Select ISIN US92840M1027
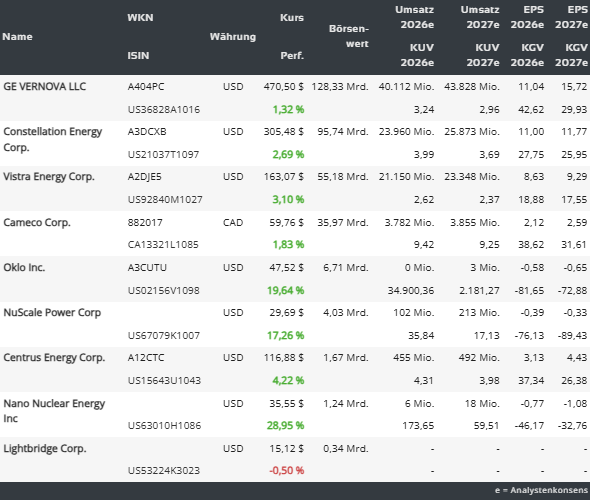Viewport: 590px width, 500px height. [165, 199]
